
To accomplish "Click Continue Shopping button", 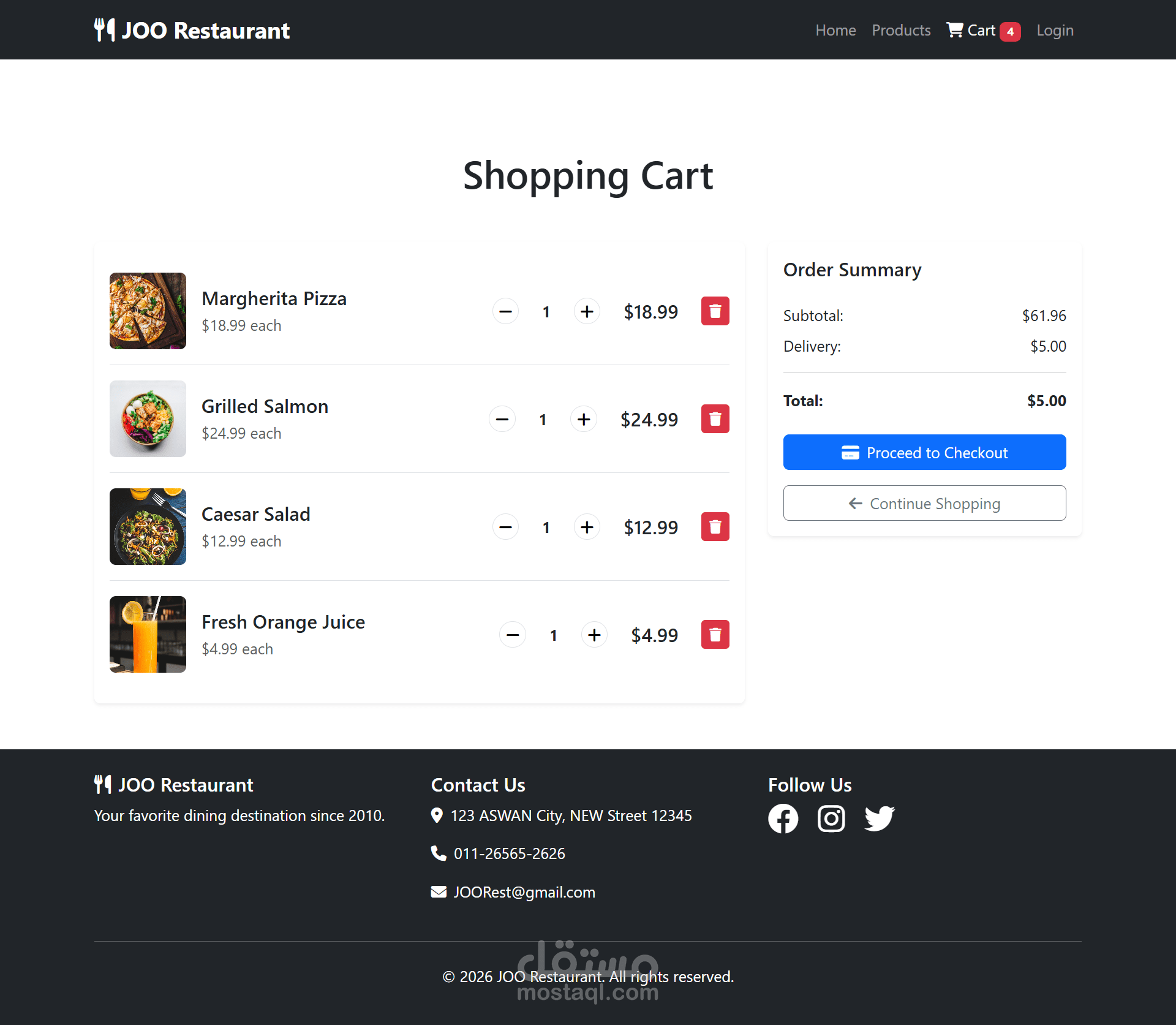I will point(924,503).
